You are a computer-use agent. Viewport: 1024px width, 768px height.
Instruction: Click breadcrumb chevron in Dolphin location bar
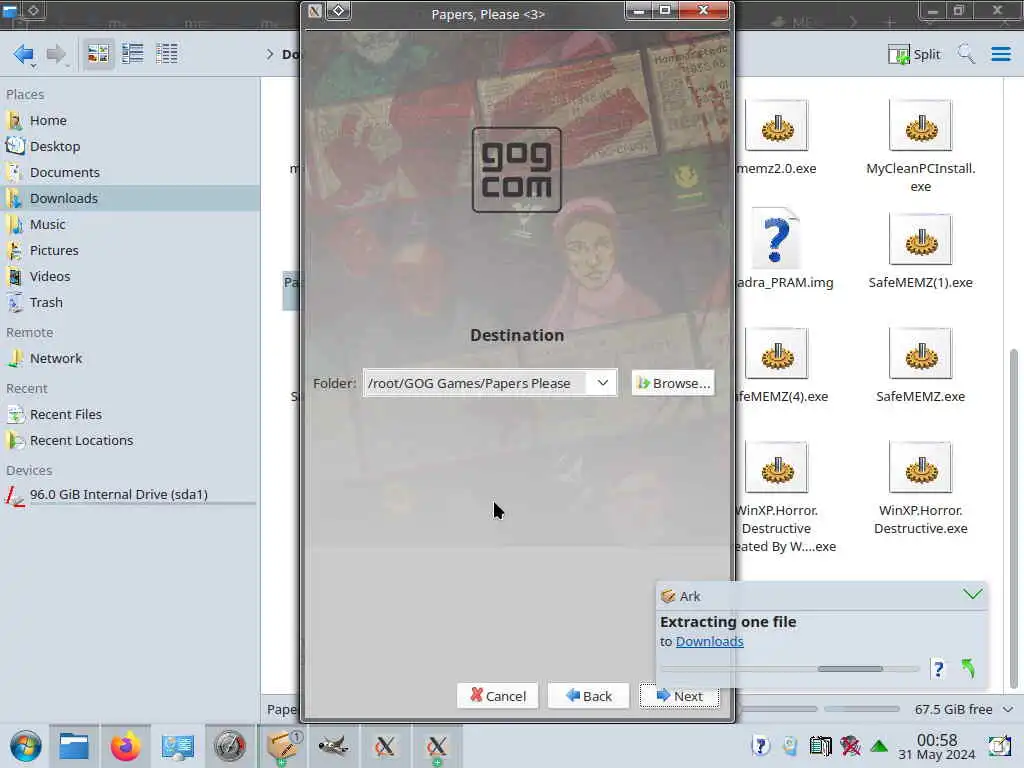[270, 54]
